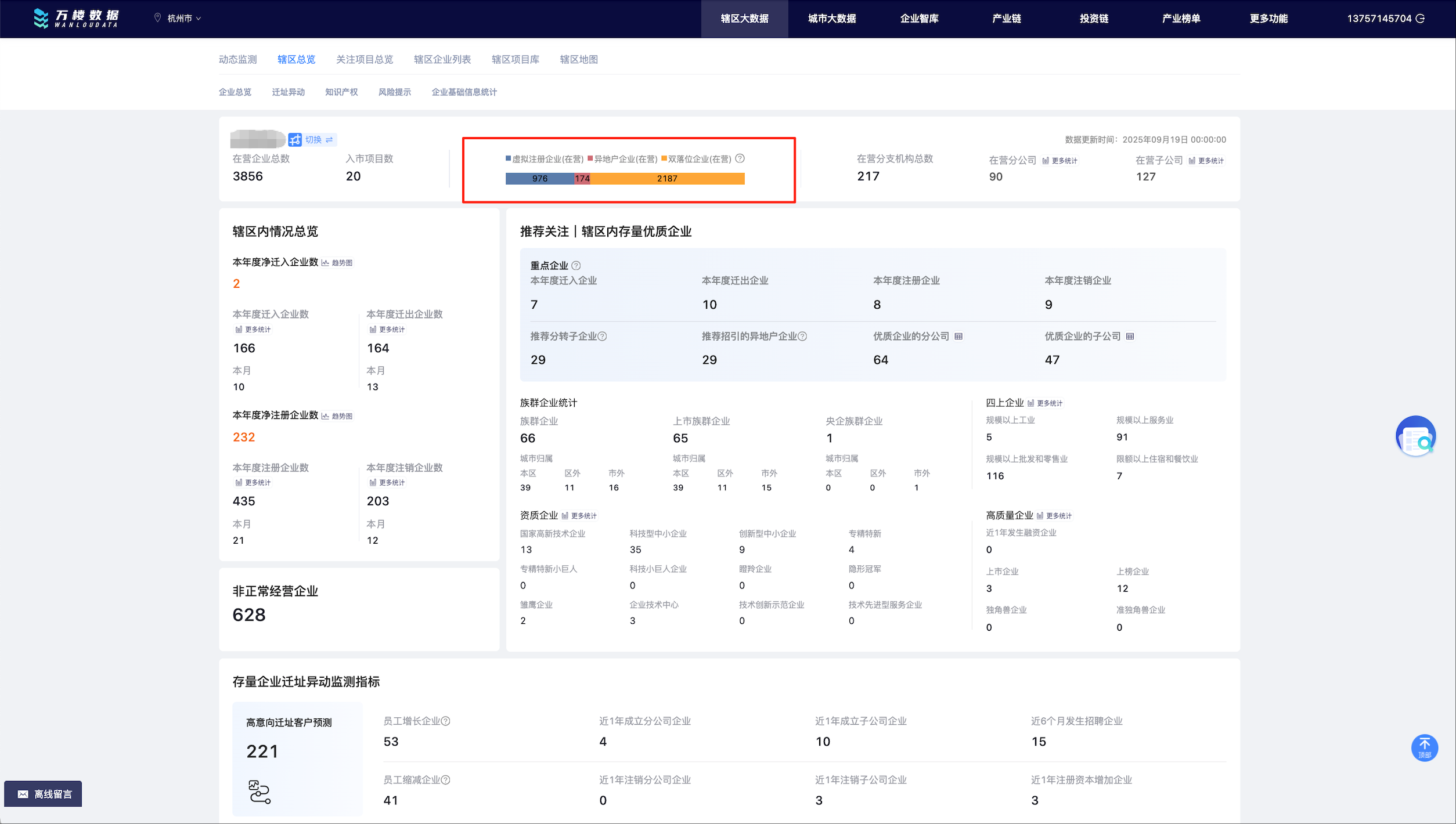Open the 更多功能 menu in the top navigation
The image size is (1456, 824).
(1268, 19)
